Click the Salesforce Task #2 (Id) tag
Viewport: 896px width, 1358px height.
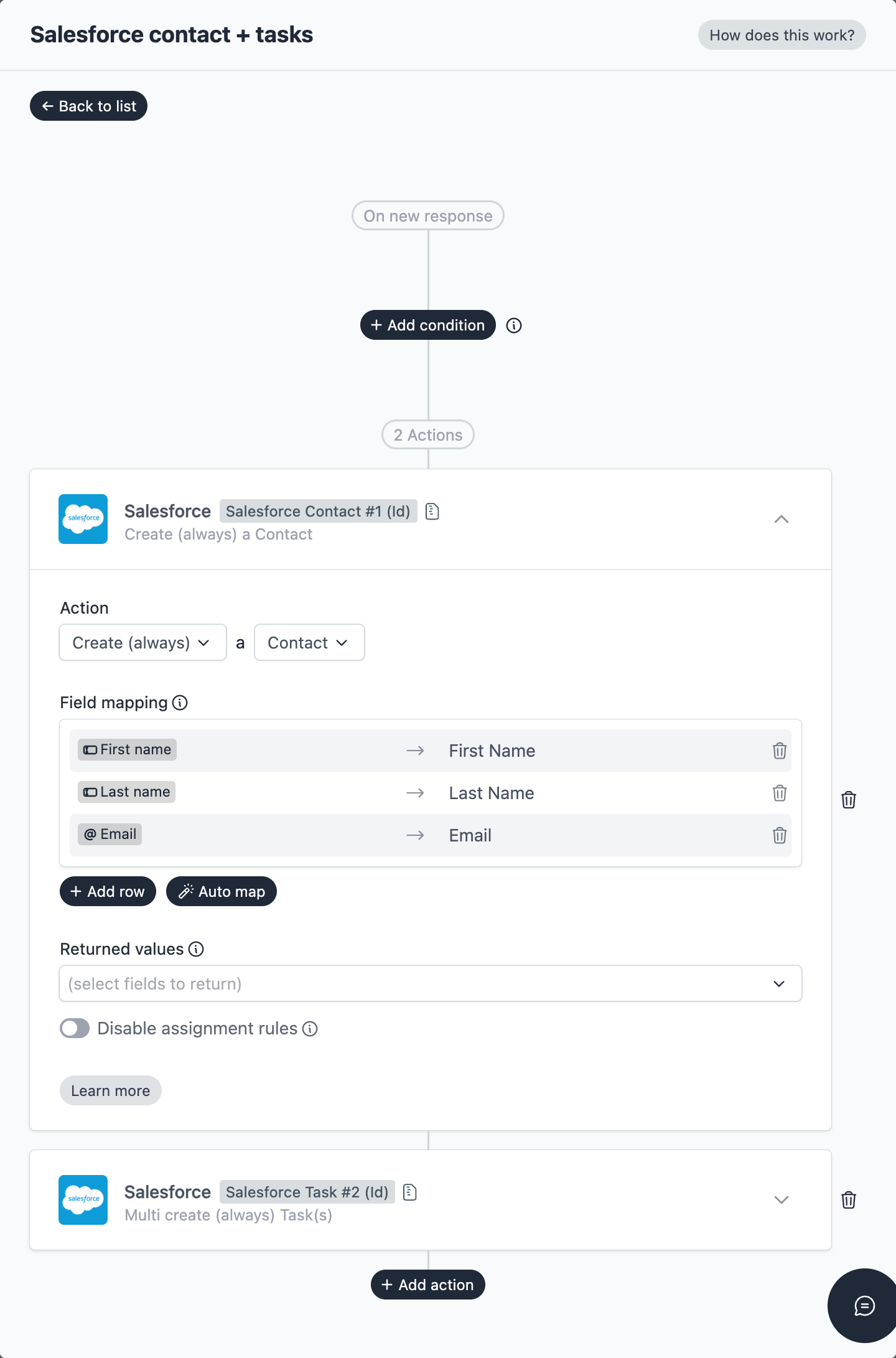307,1192
